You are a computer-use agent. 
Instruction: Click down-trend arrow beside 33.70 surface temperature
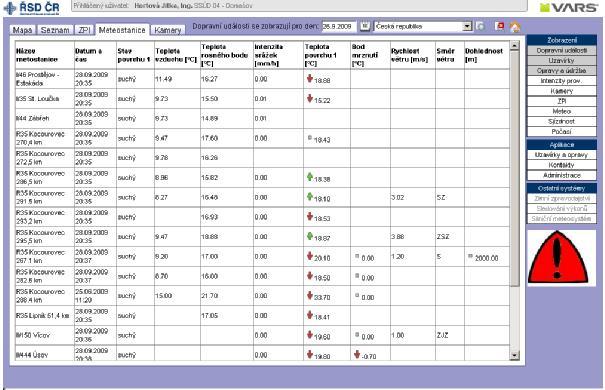coord(309,295)
